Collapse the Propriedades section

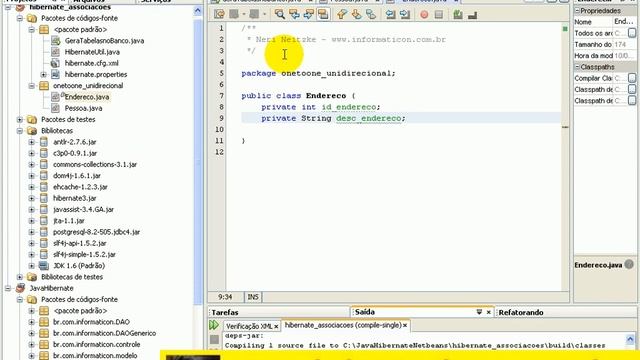click(x=577, y=11)
